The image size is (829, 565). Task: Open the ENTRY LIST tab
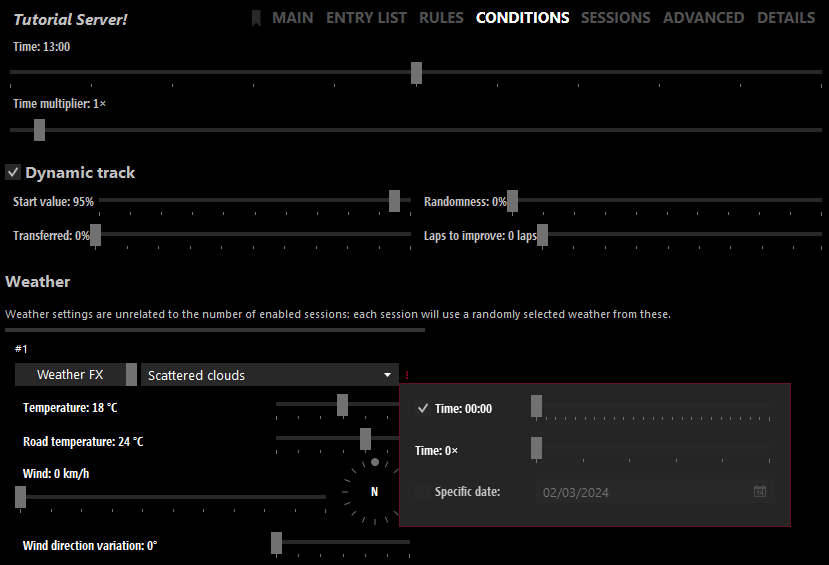point(366,18)
